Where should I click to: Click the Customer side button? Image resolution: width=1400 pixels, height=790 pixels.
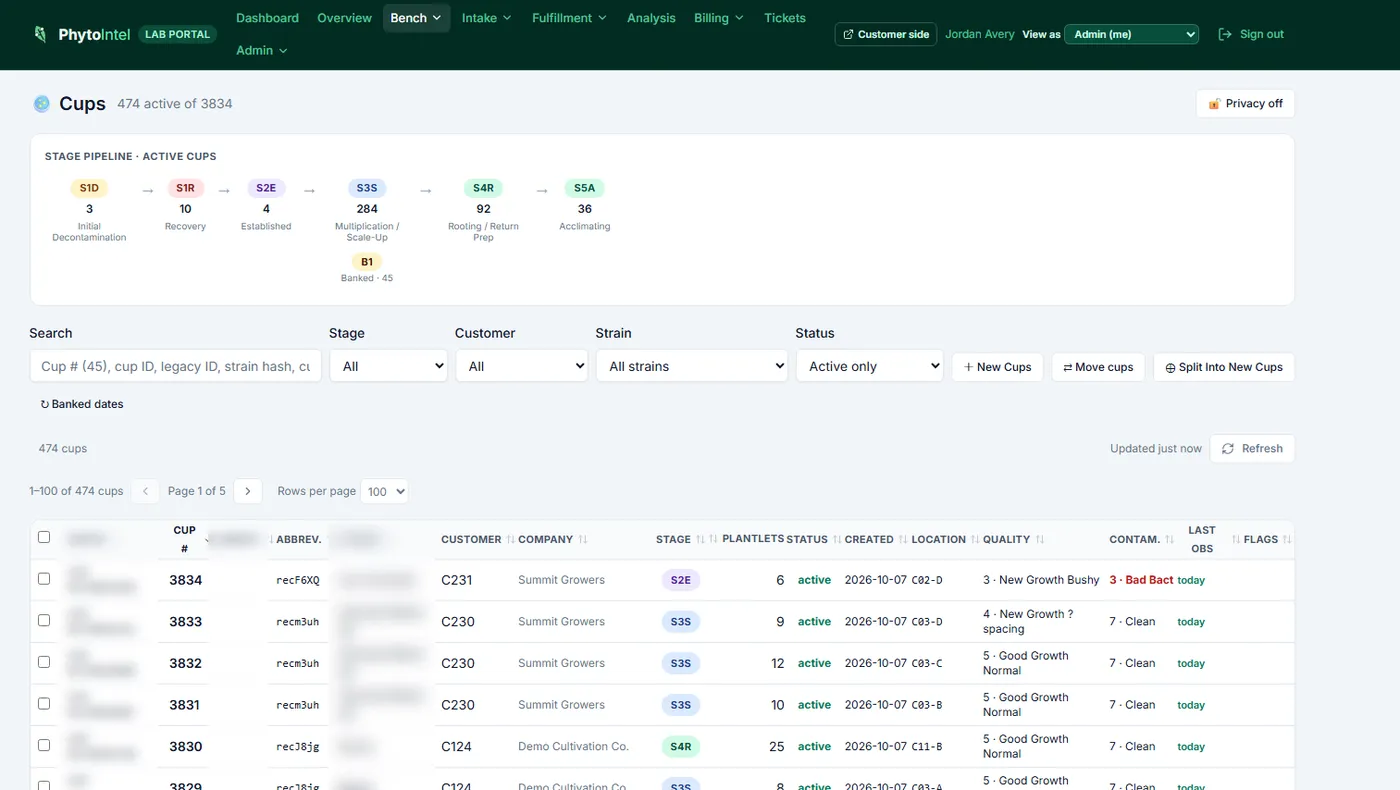886,34
